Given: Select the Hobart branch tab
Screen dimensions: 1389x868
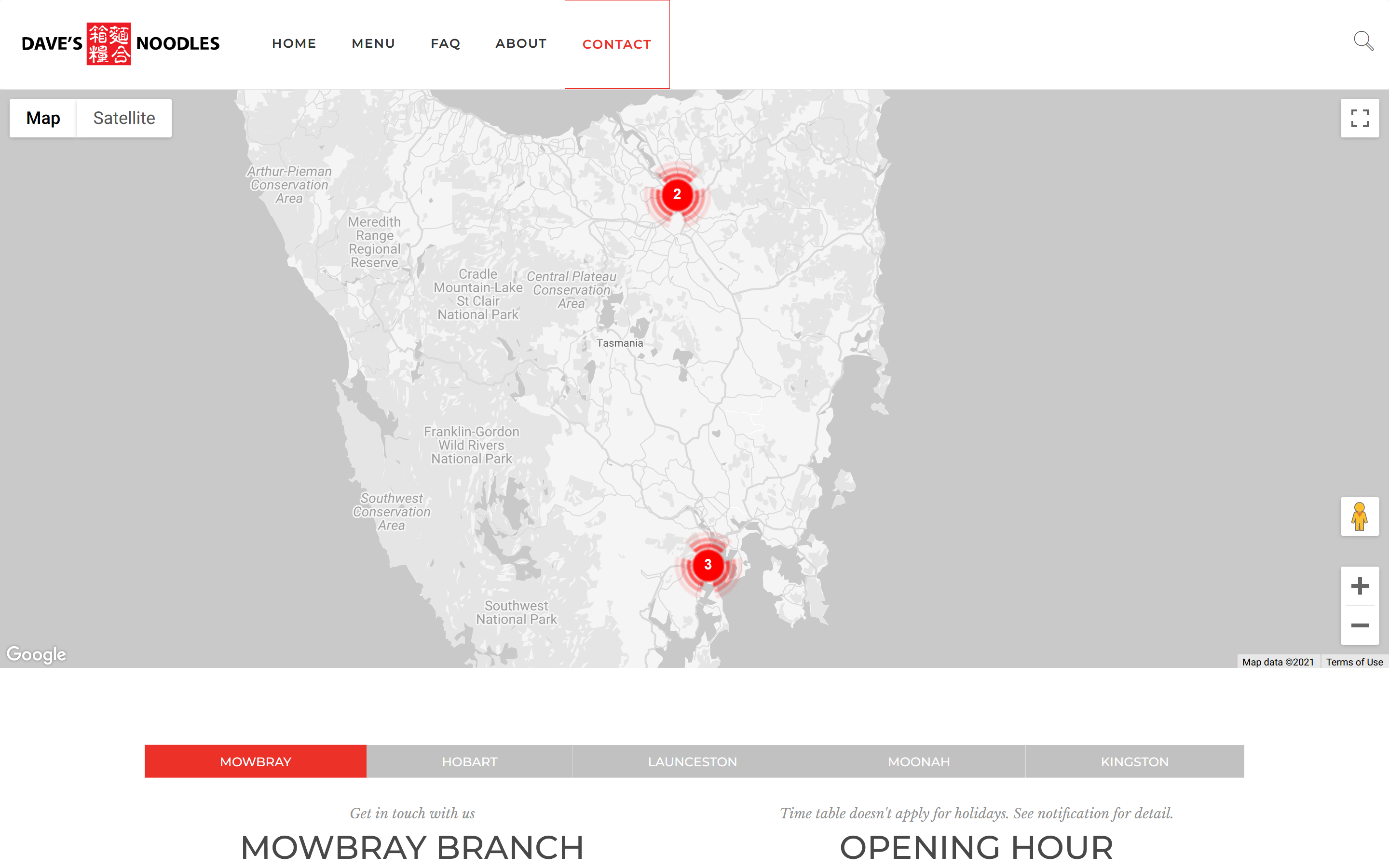Looking at the screenshot, I should click(469, 762).
